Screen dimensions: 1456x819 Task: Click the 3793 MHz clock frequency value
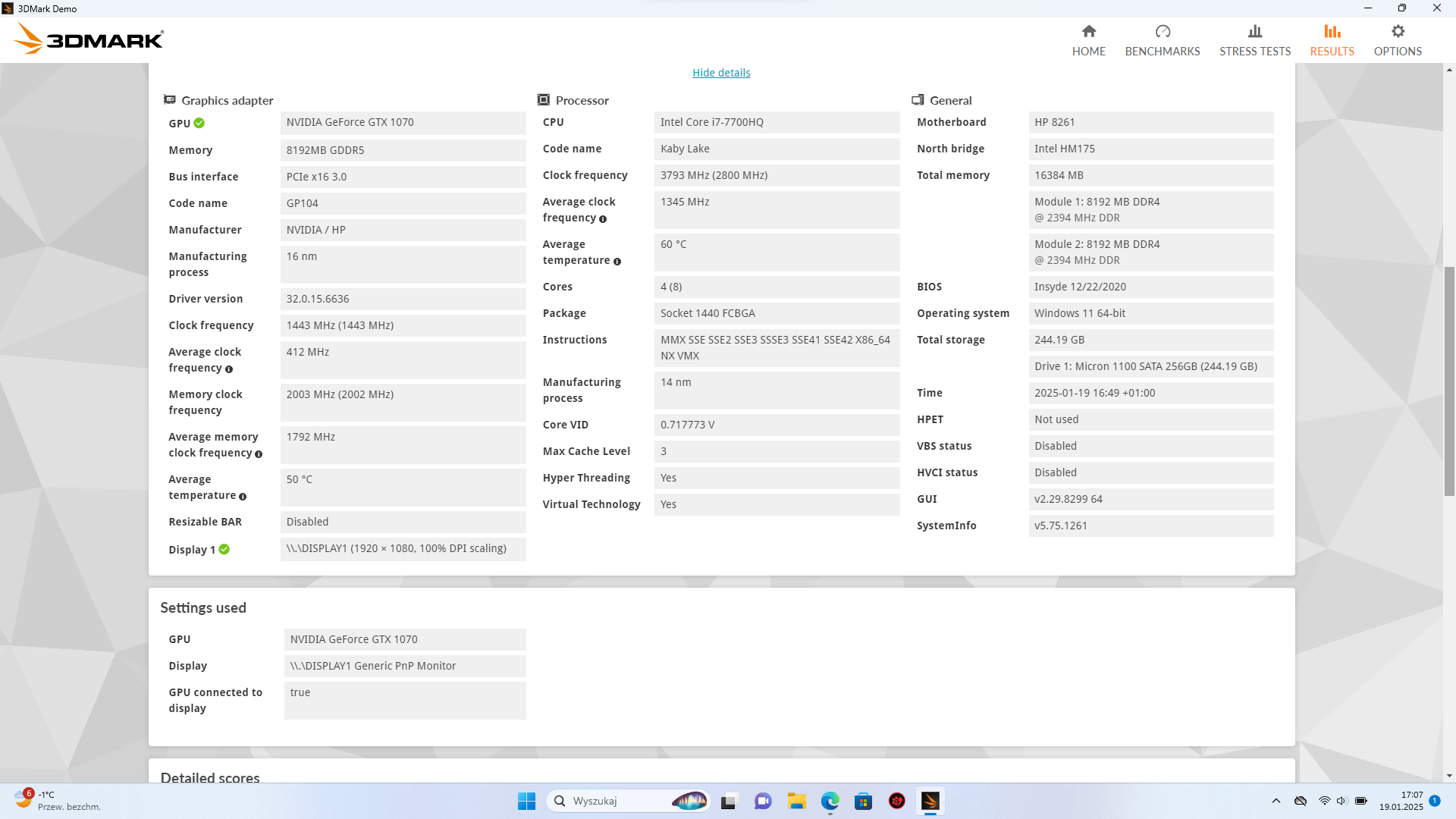(777, 175)
